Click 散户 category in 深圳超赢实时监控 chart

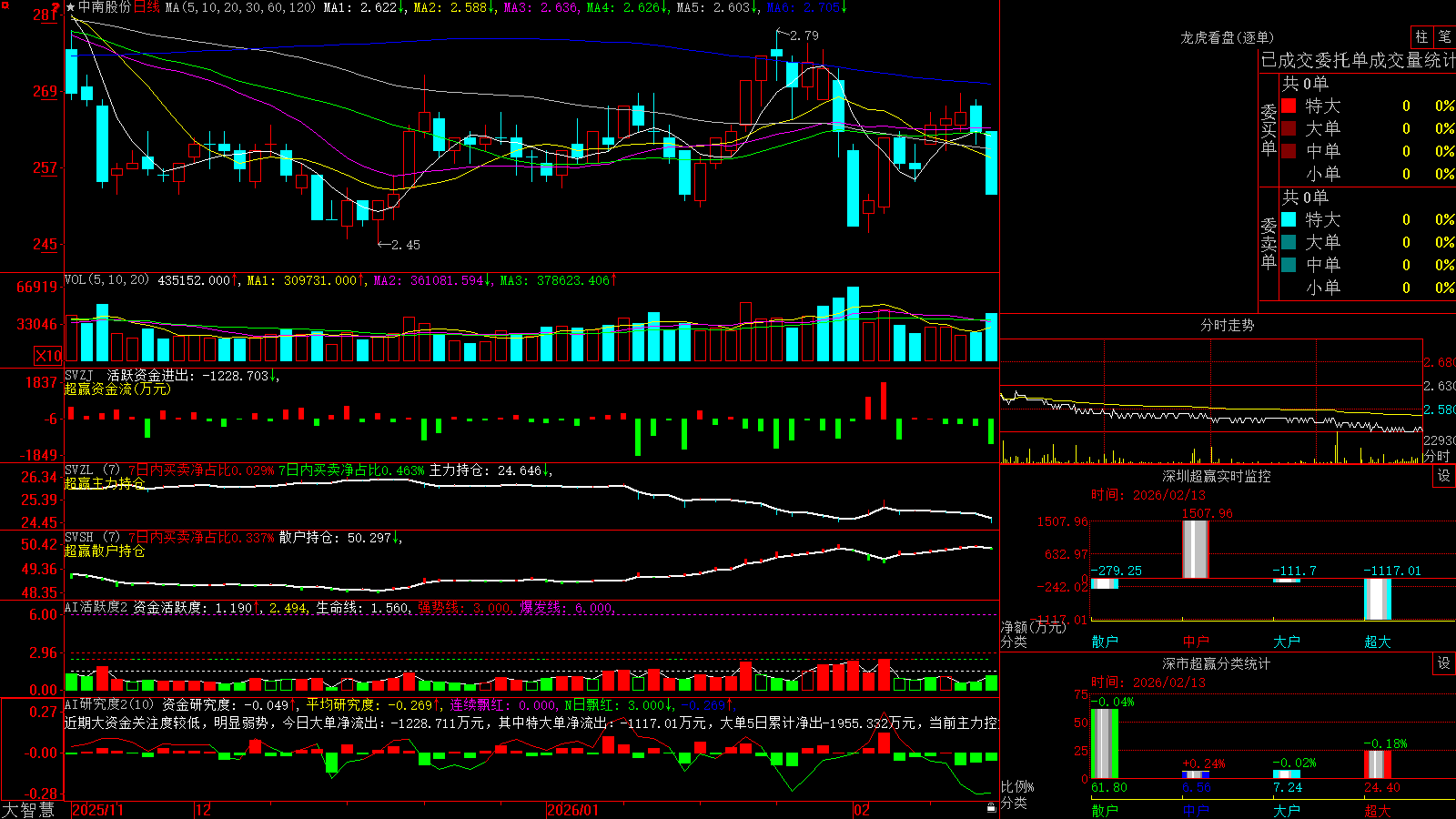point(1105,642)
